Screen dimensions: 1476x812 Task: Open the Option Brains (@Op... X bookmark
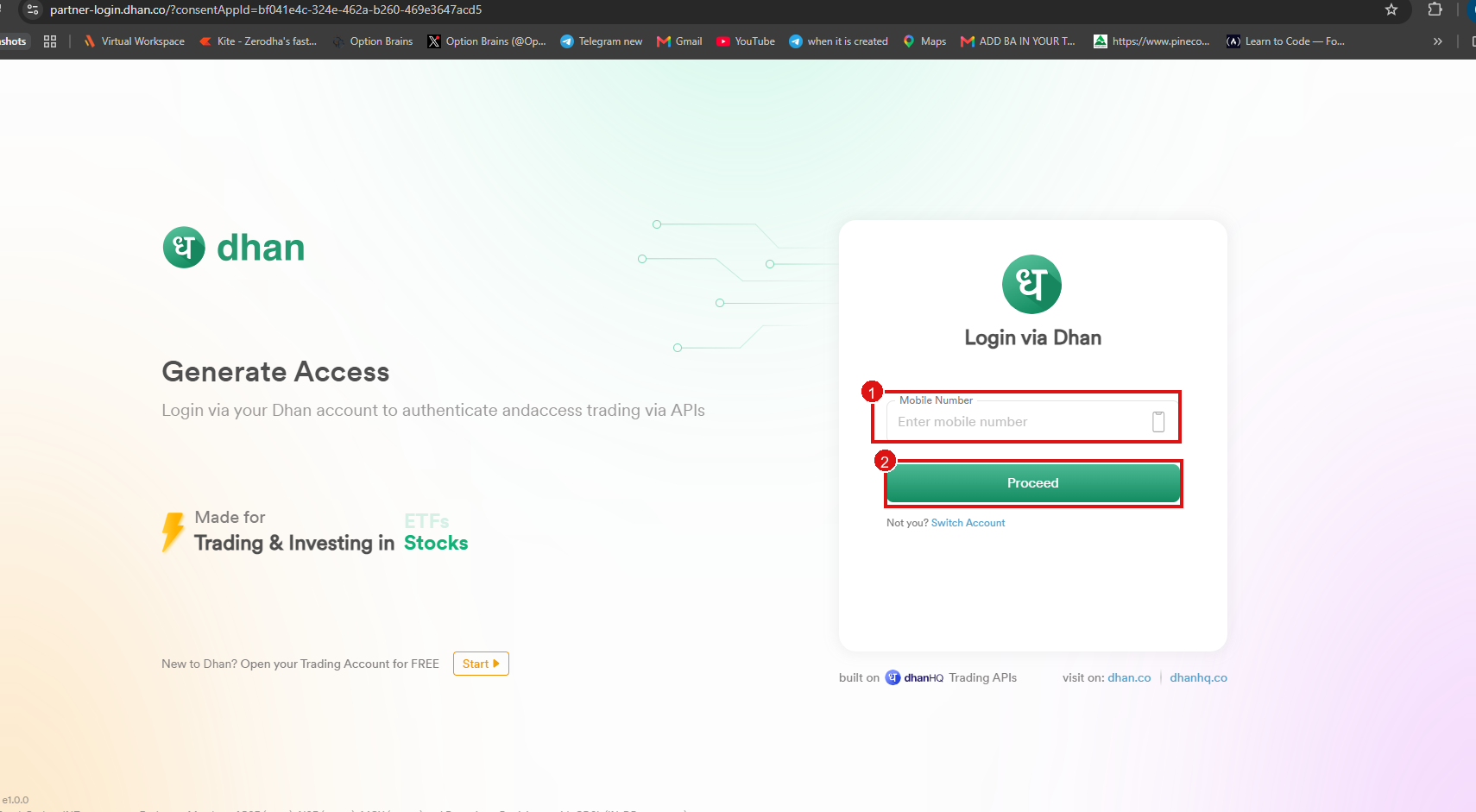coord(487,41)
